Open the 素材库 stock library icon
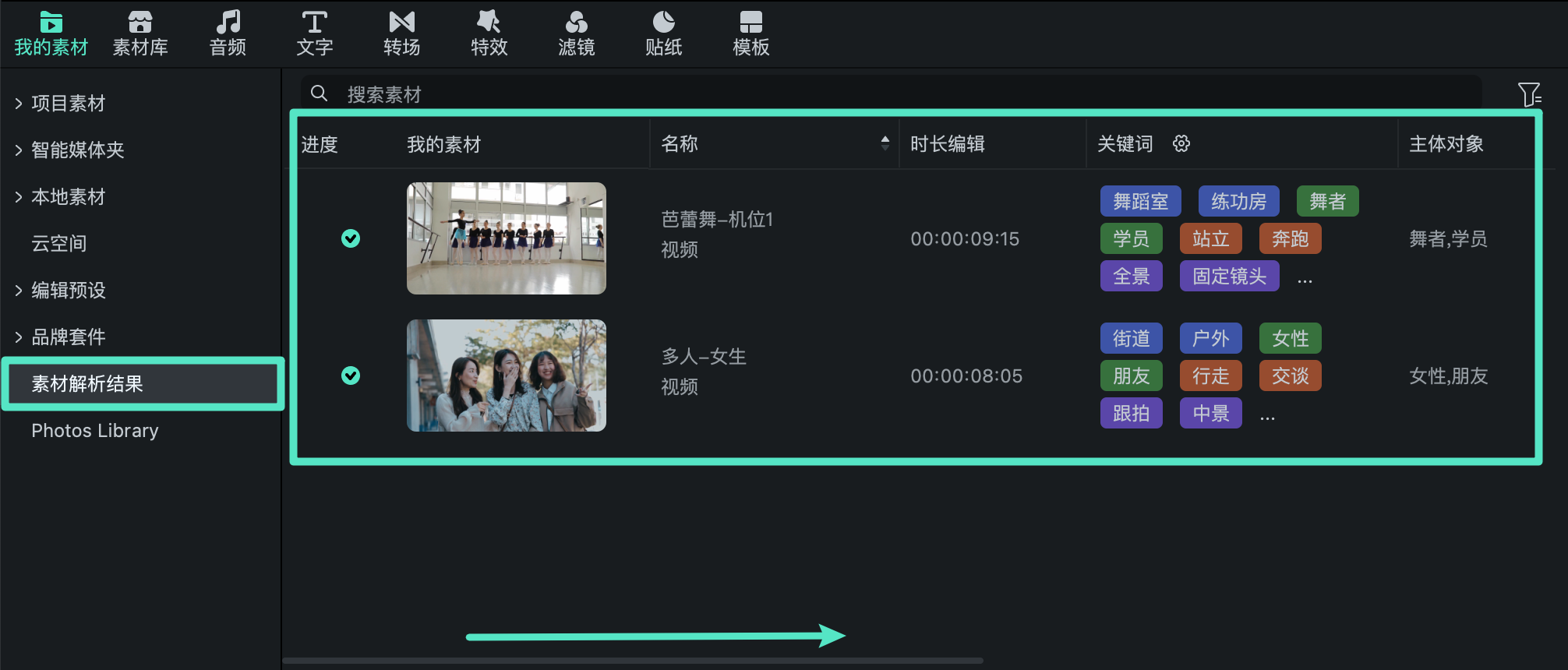The image size is (1568, 670). [140, 22]
